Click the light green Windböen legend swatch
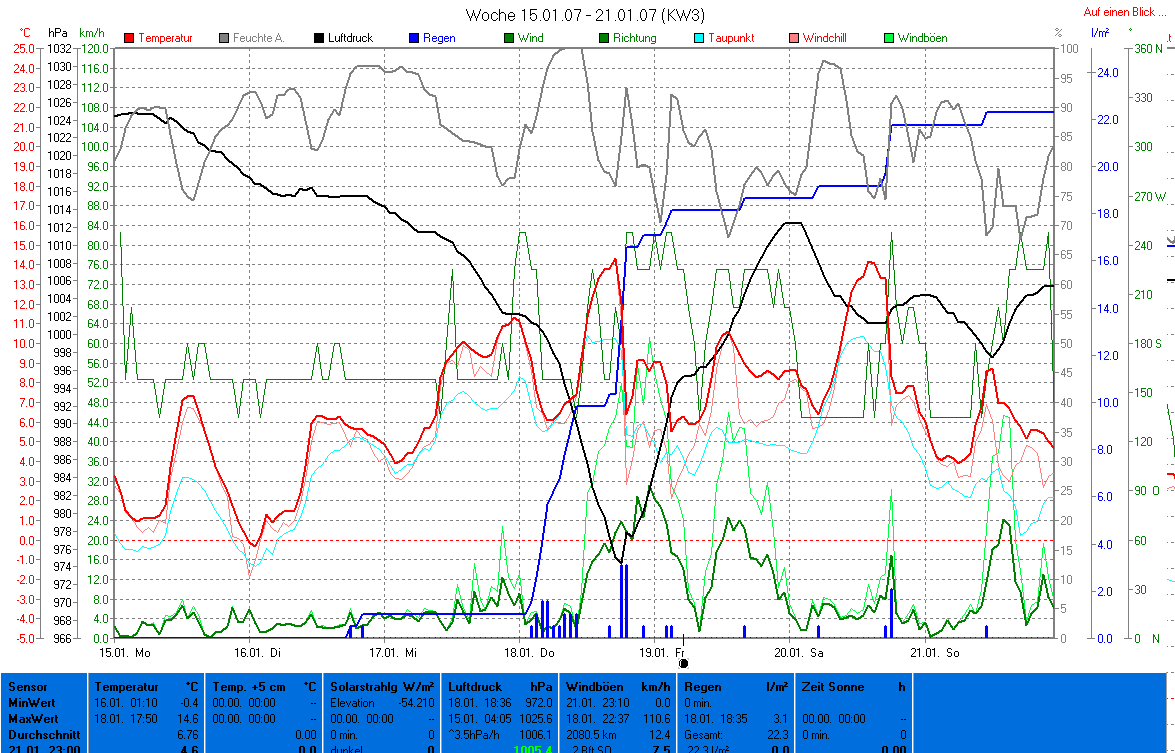The image size is (1175, 753). 890,38
